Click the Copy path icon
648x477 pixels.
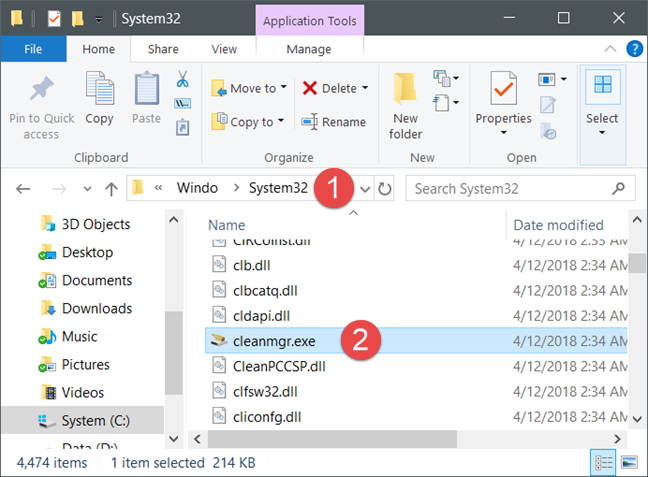click(182, 103)
